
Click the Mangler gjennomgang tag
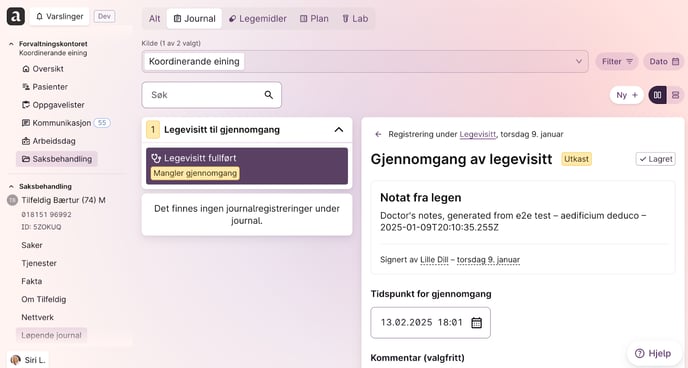pos(195,173)
